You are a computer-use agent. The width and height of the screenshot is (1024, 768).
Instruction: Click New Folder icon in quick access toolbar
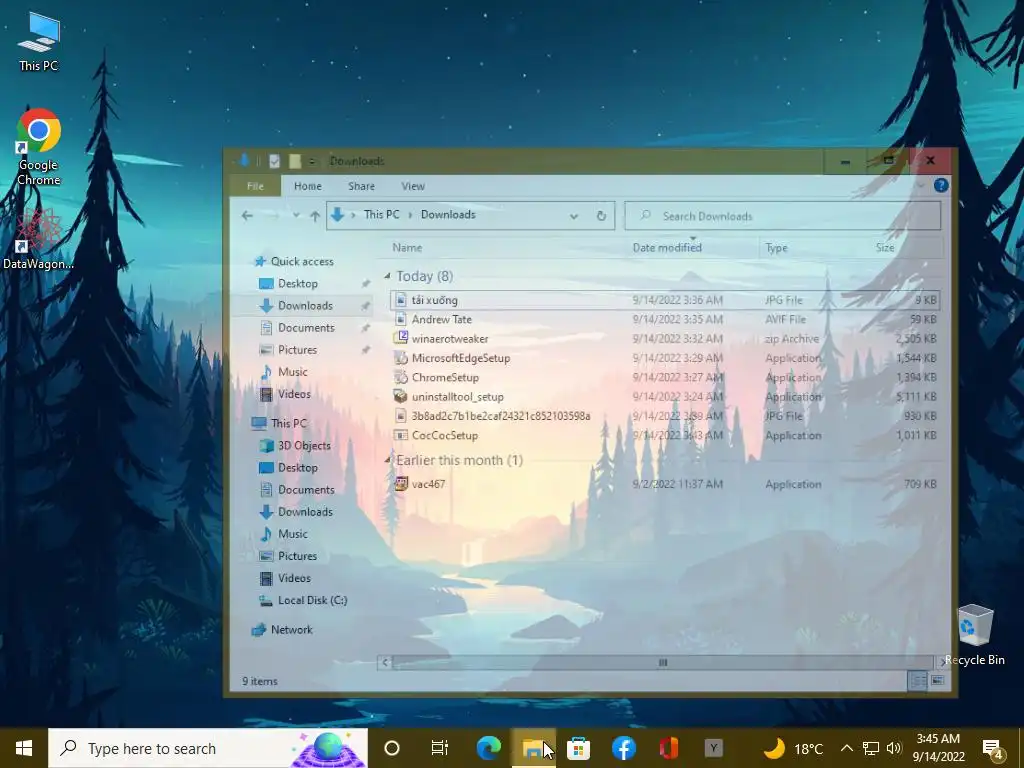(295, 161)
